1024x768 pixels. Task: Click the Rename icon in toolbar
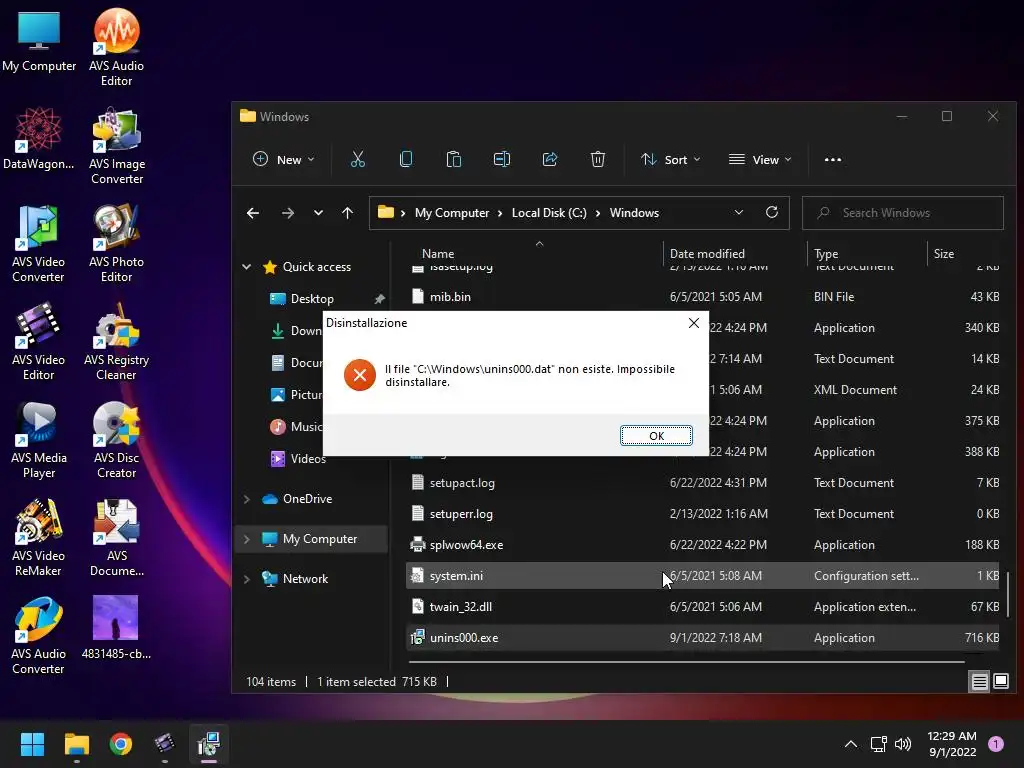(x=502, y=159)
